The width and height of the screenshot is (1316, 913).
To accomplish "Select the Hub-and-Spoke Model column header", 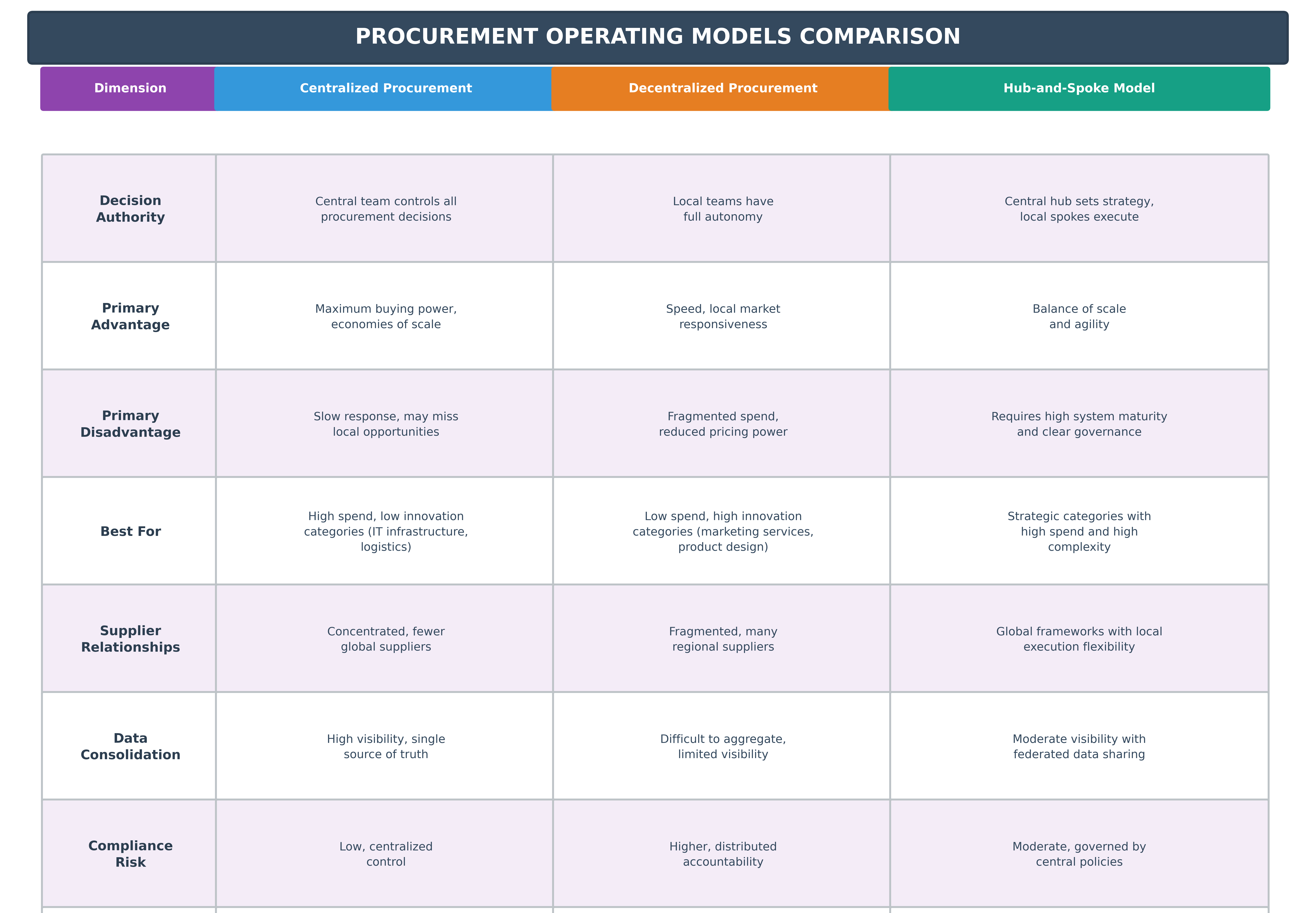I will (x=1078, y=88).
